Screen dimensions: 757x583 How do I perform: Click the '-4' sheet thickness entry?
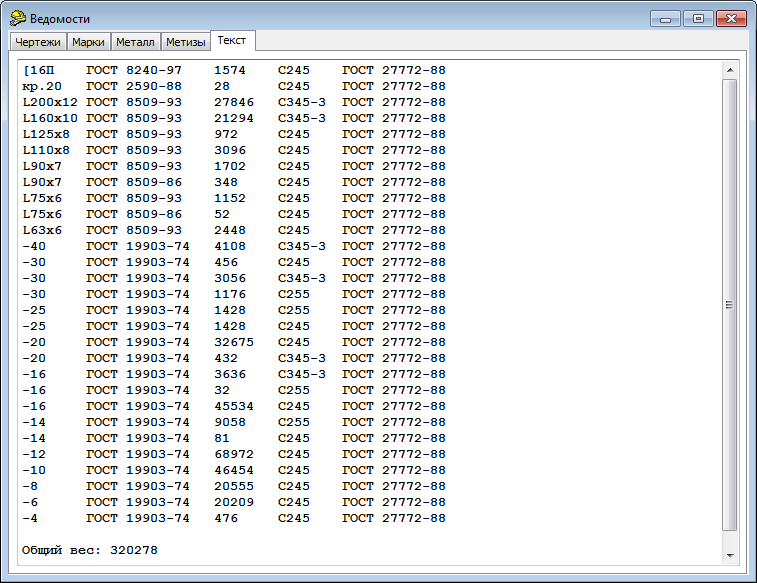tap(30, 518)
